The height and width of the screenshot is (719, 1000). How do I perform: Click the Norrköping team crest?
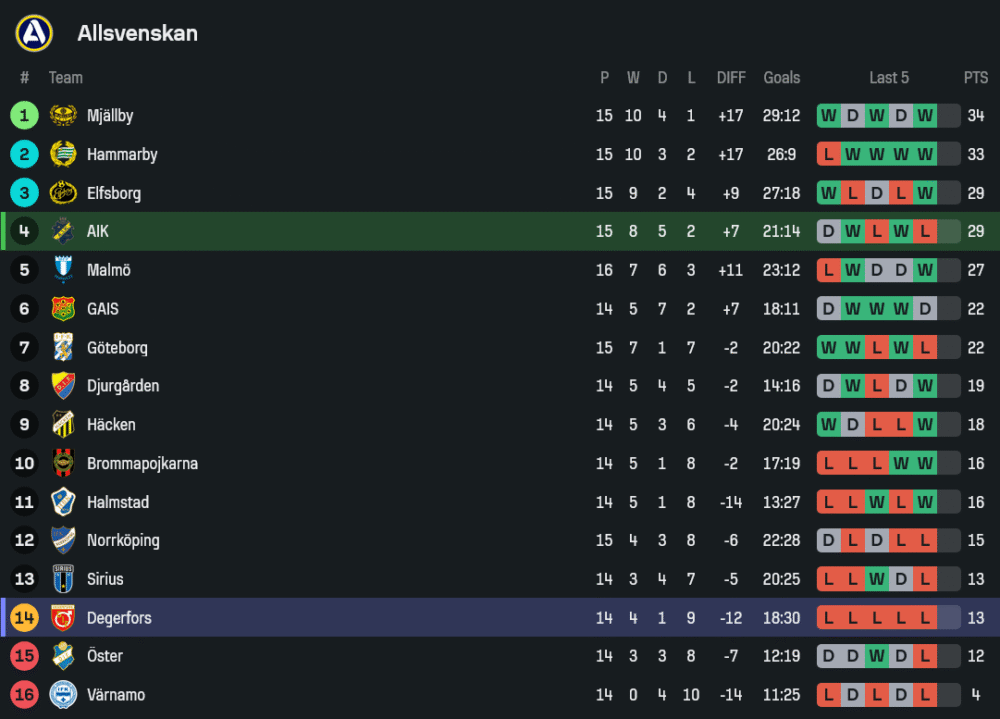click(x=63, y=541)
